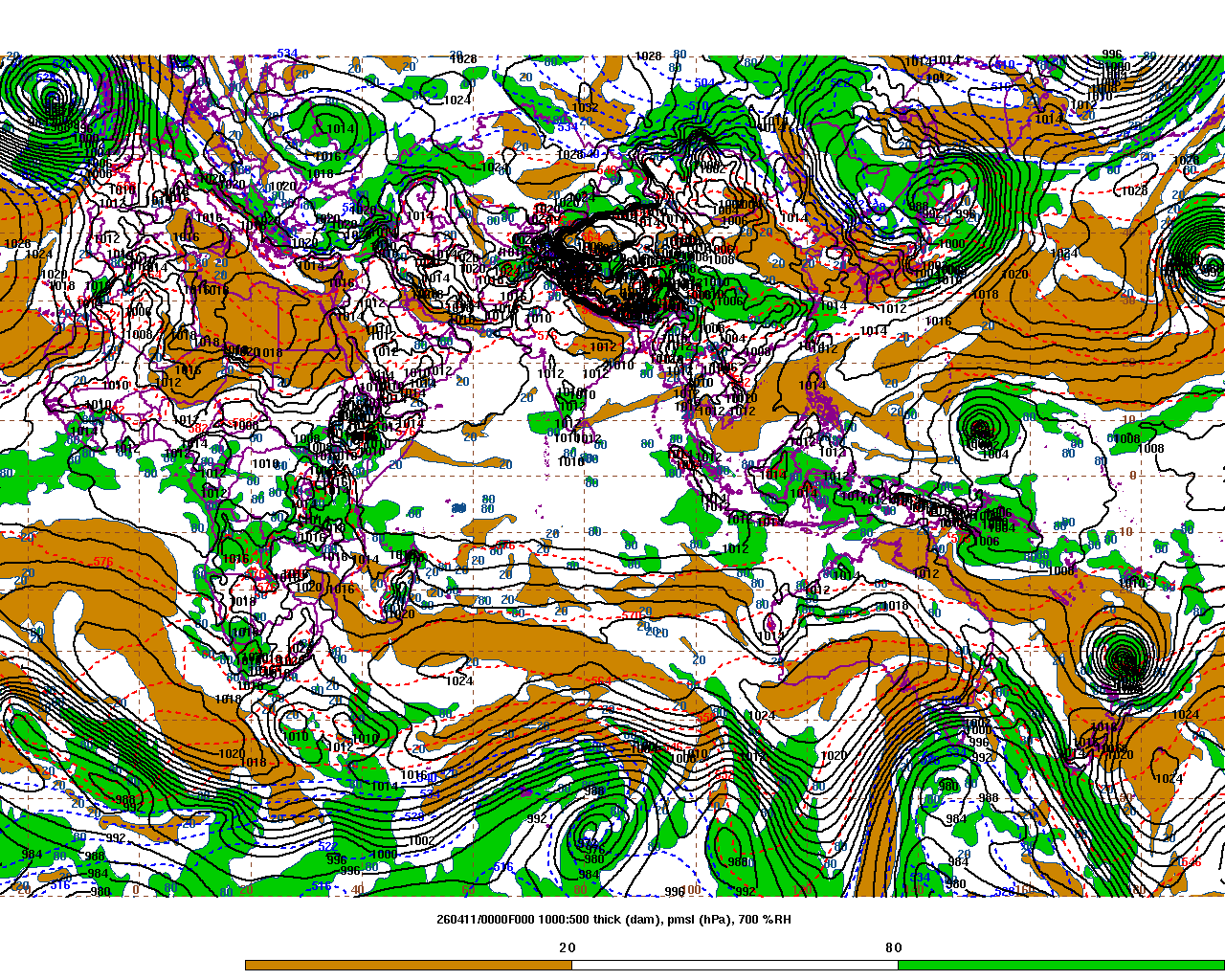The height and width of the screenshot is (980, 1225).
Task: Click the brown segment of the humidity legend bar
Action: [x=409, y=965]
